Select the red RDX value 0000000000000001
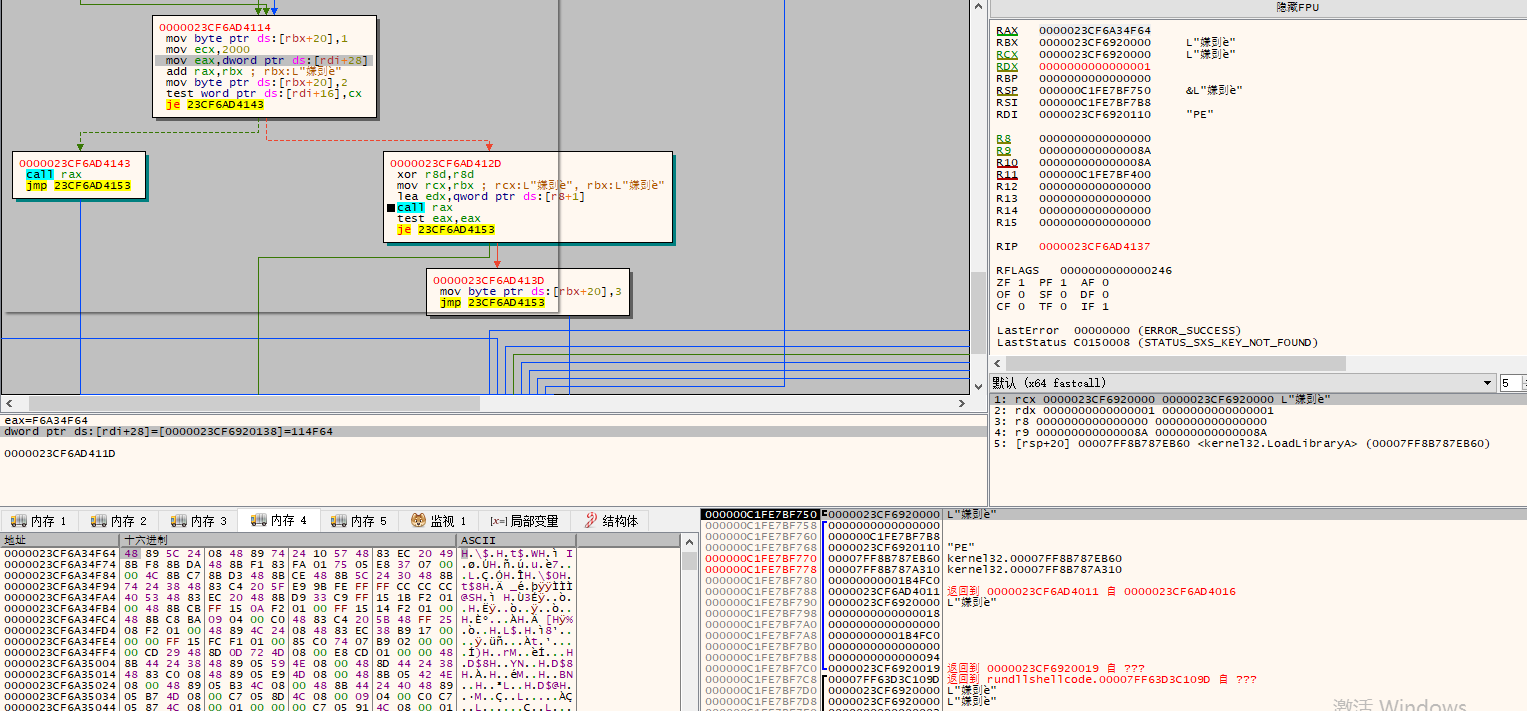 pyautogui.click(x=1094, y=67)
